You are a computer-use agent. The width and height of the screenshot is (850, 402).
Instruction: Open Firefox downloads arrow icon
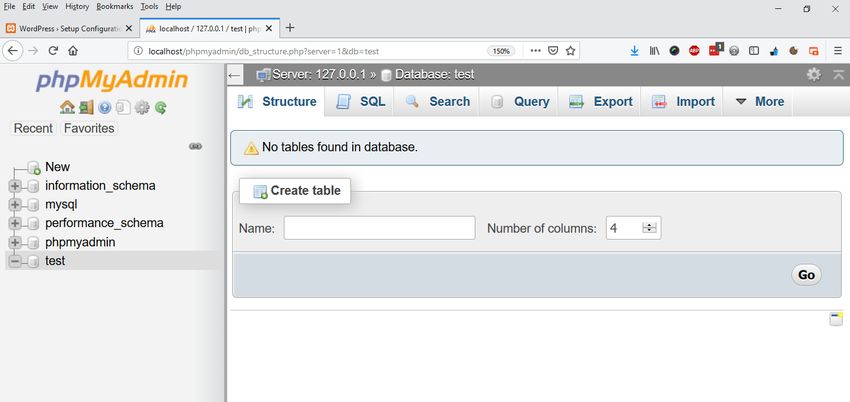pos(635,51)
